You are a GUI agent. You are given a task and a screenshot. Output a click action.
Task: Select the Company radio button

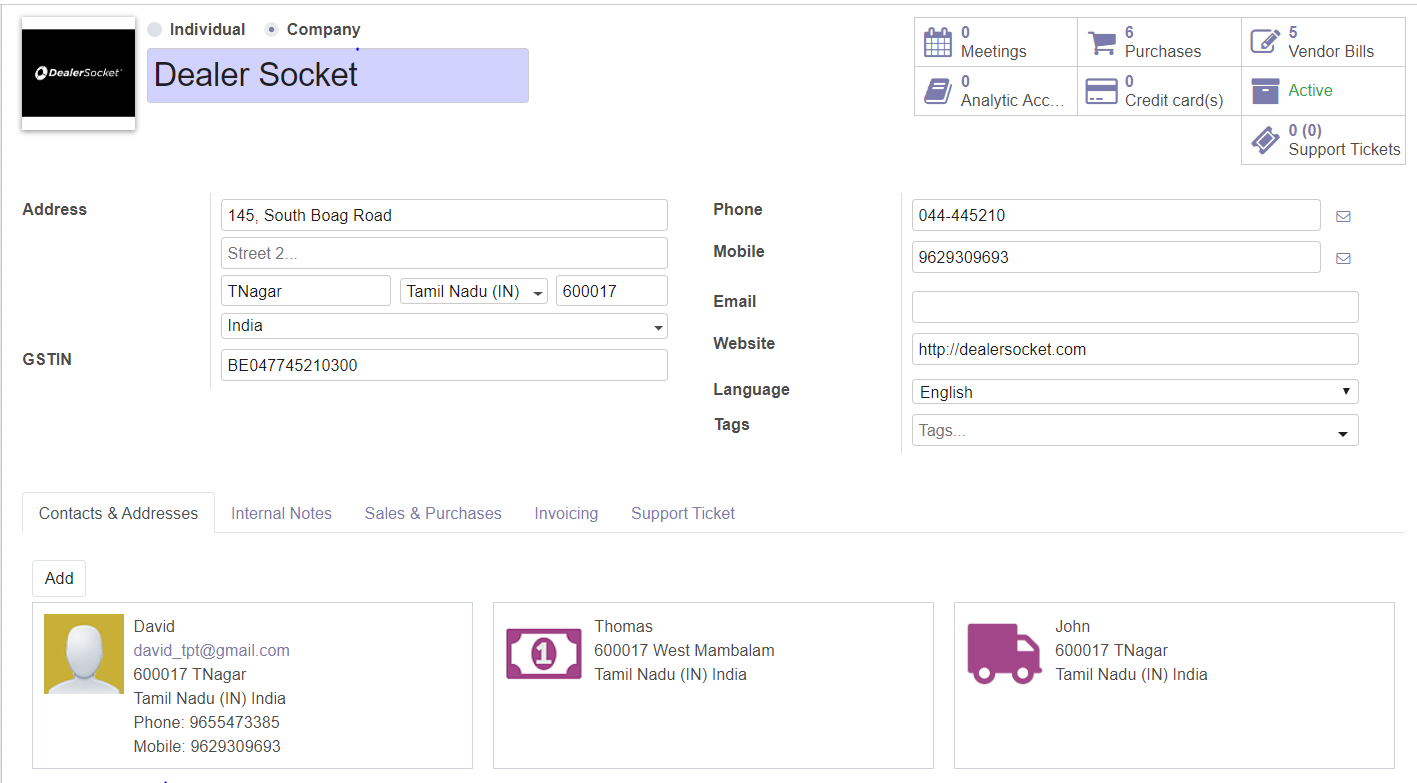271,30
